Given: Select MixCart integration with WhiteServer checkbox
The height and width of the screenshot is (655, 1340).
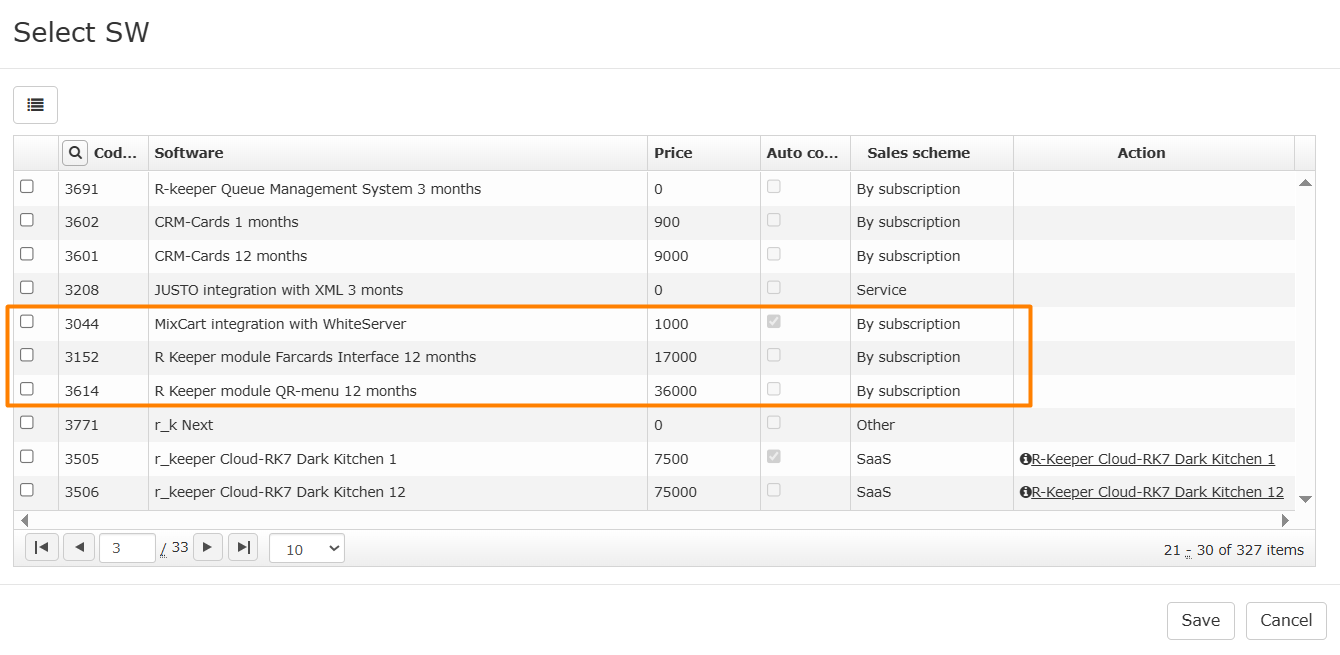Looking at the screenshot, I should (x=27, y=321).
